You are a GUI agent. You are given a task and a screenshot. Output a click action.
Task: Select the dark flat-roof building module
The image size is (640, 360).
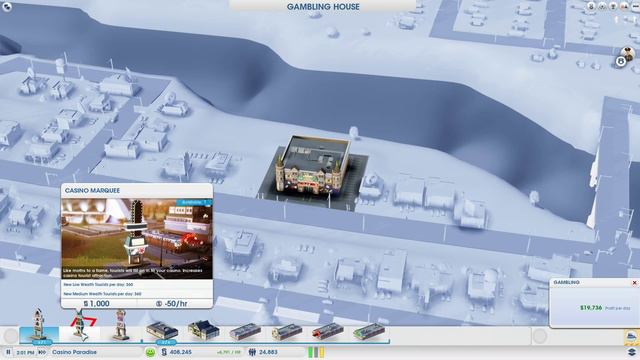tap(162, 331)
